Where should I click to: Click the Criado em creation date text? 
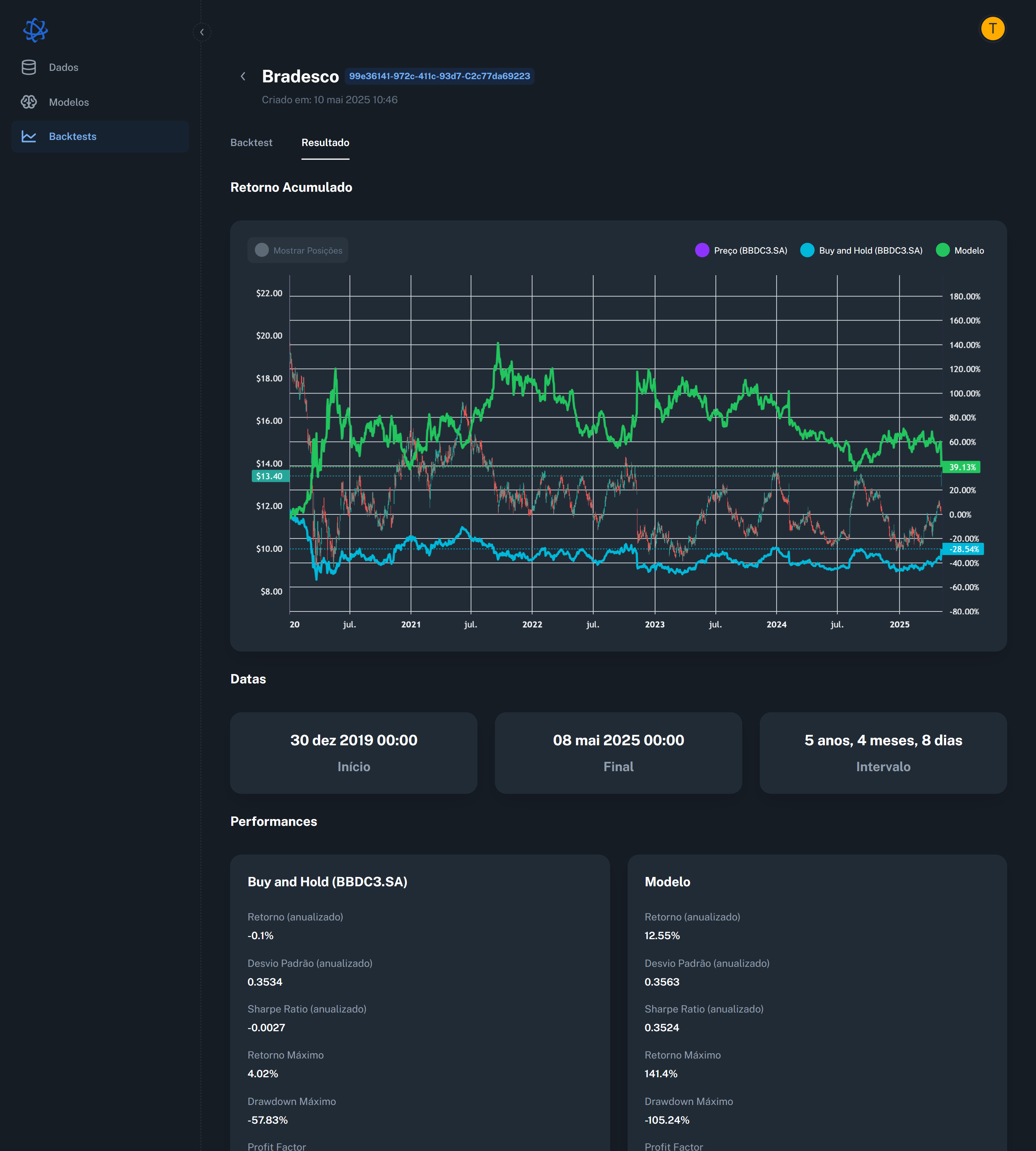(330, 100)
